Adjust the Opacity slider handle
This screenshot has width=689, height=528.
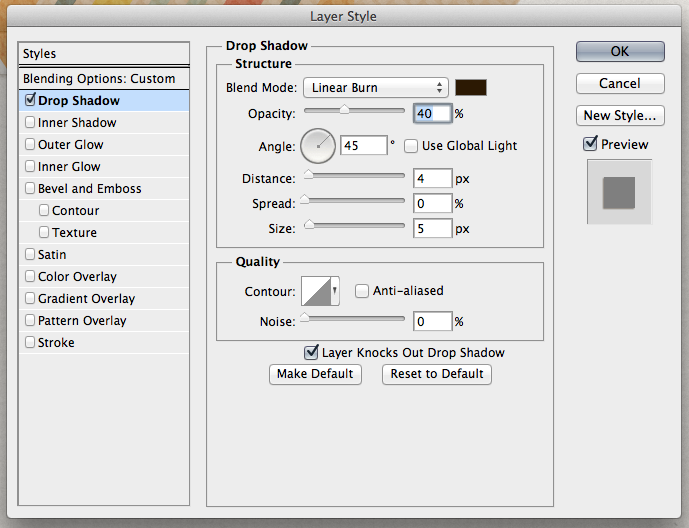(344, 109)
